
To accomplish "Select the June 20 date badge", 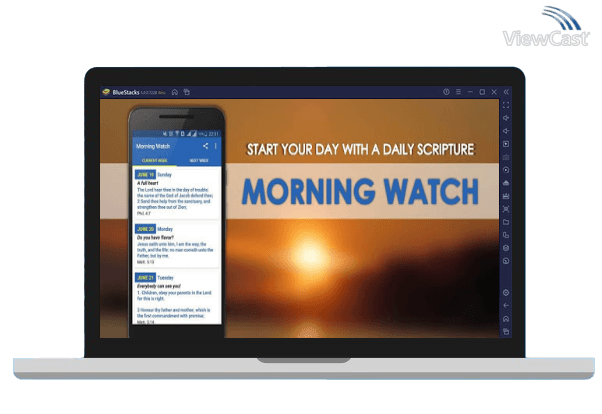I will pyautogui.click(x=146, y=229).
